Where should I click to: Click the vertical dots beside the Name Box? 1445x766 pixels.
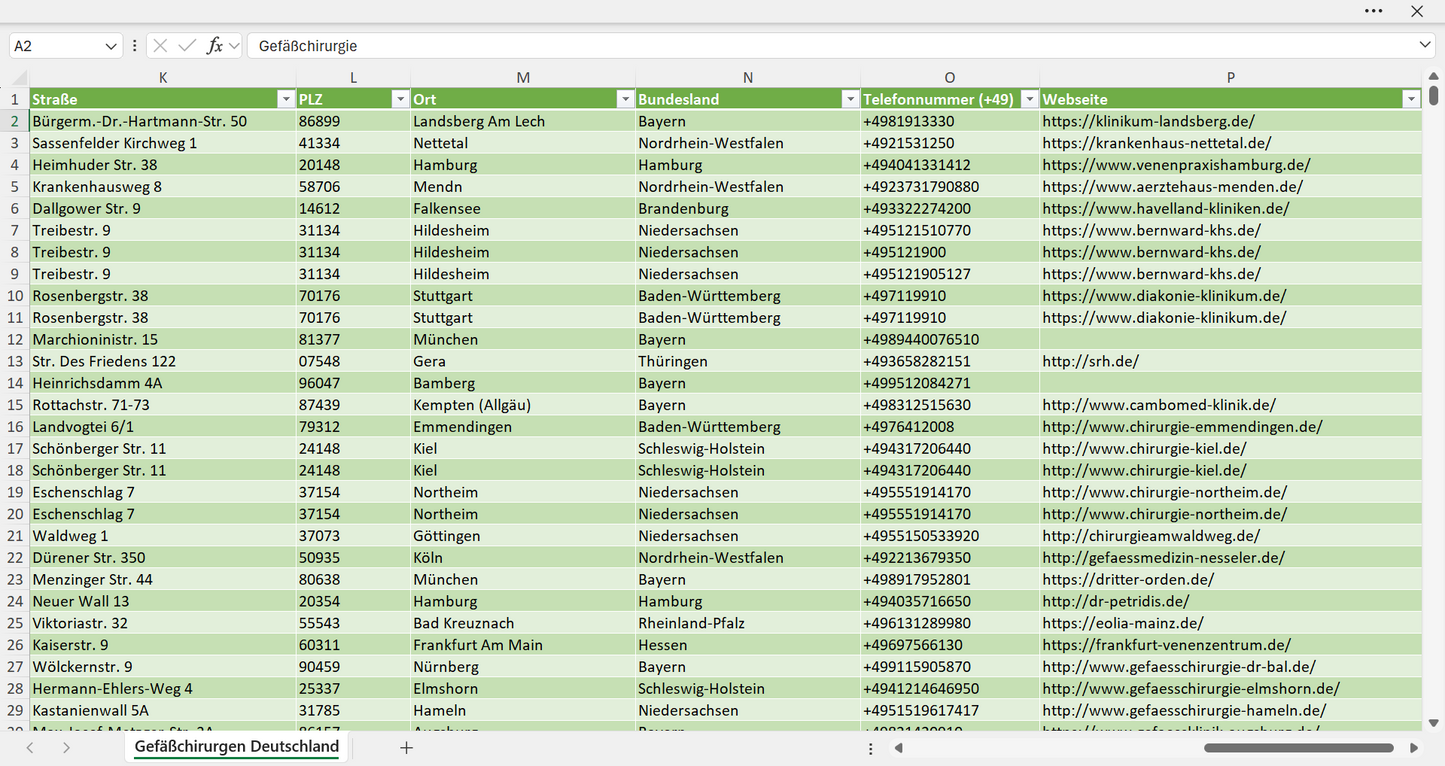(x=134, y=46)
